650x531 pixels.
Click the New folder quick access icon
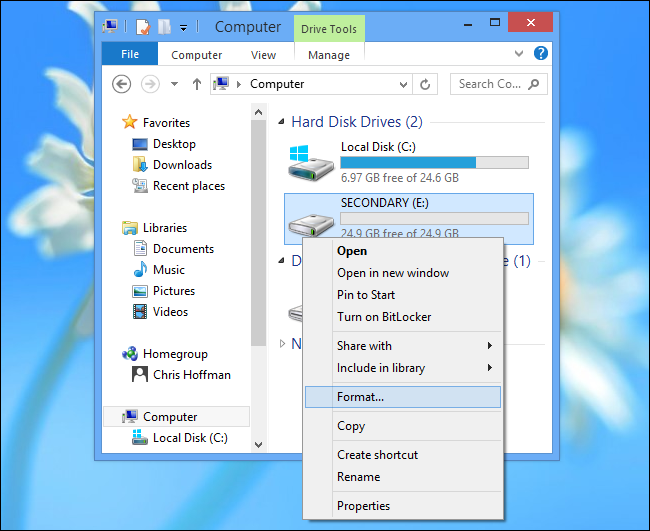pos(164,27)
